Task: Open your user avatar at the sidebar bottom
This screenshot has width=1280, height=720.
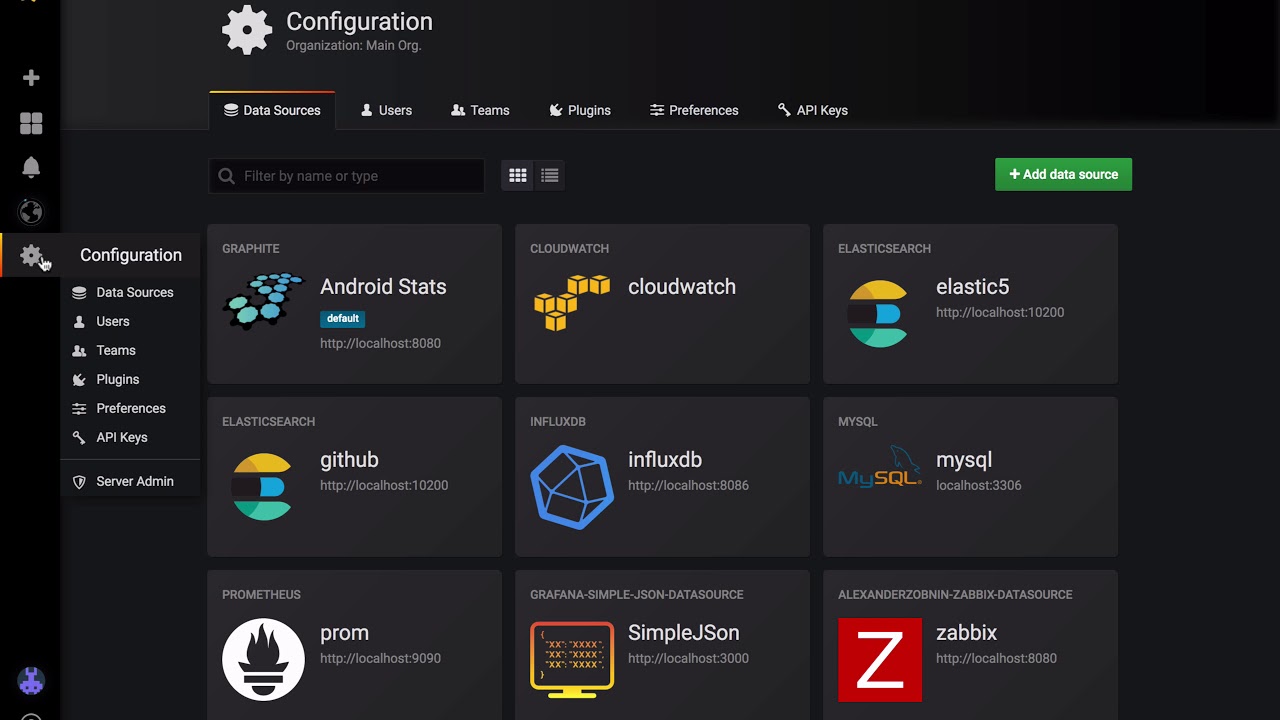Action: tap(30, 681)
